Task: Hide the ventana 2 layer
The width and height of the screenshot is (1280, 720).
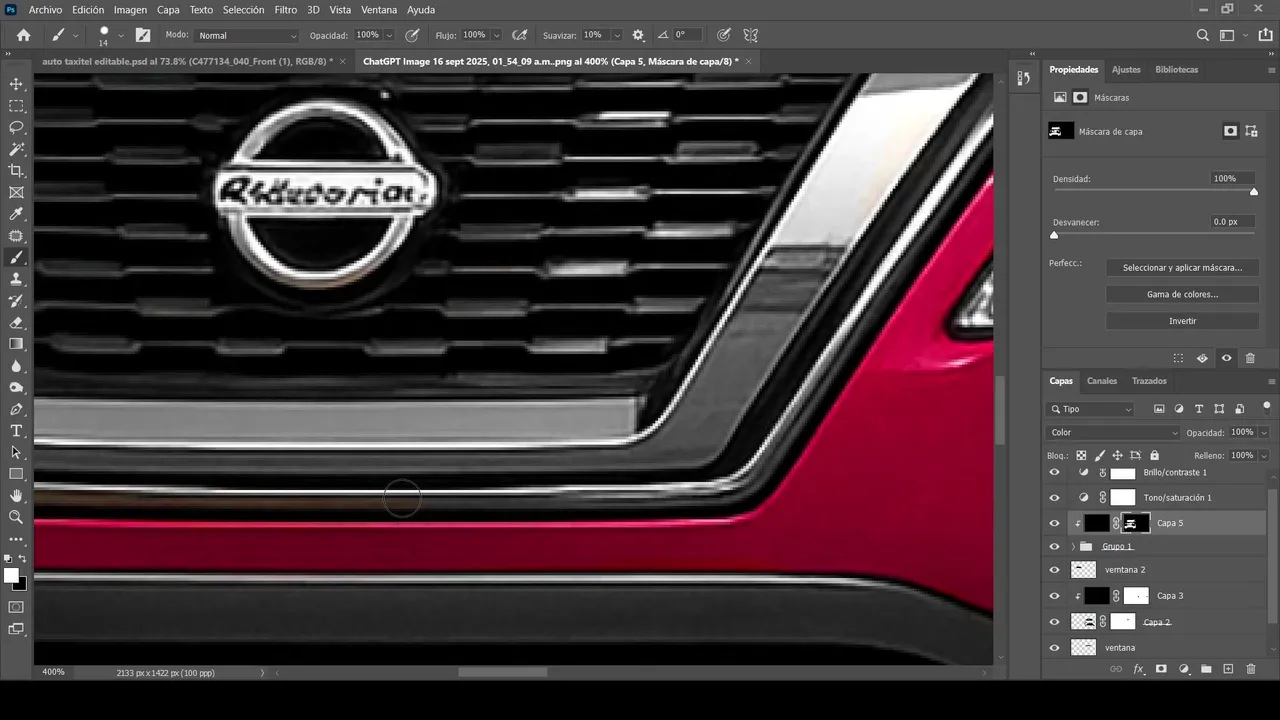Action: click(1054, 570)
